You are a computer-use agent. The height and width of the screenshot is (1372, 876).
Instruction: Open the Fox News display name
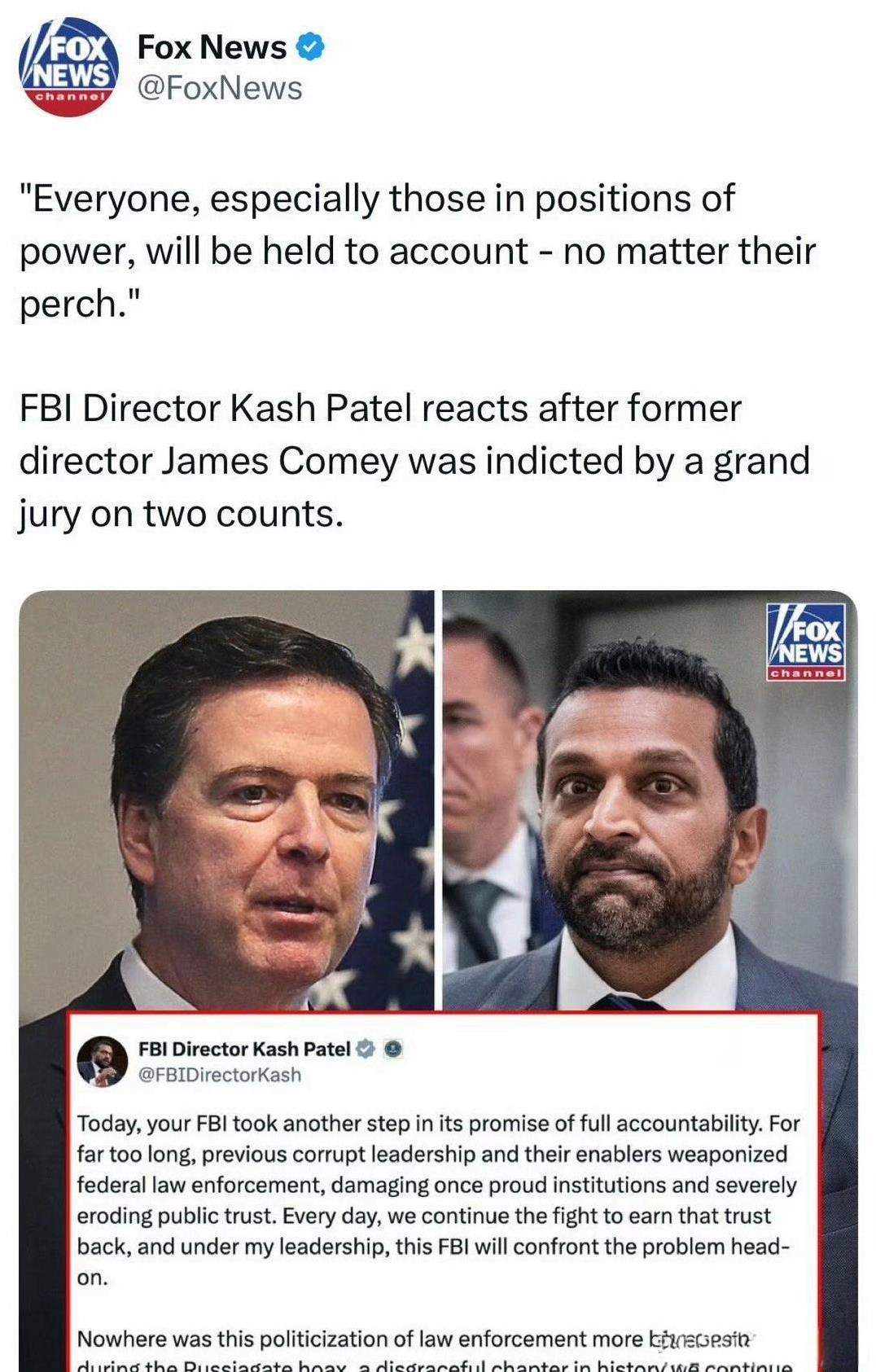point(212,47)
